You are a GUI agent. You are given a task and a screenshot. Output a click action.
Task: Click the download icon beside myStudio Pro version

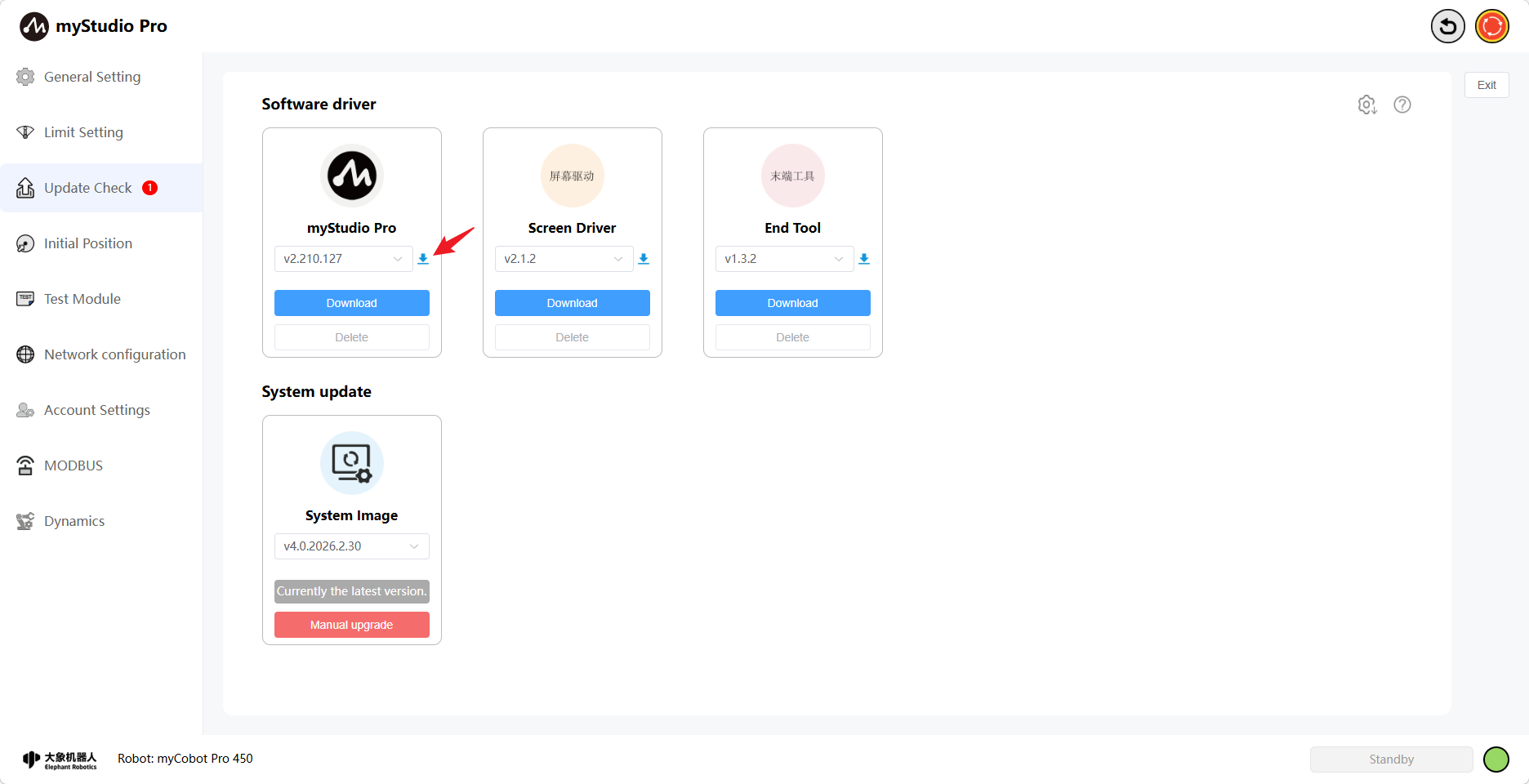tap(423, 259)
